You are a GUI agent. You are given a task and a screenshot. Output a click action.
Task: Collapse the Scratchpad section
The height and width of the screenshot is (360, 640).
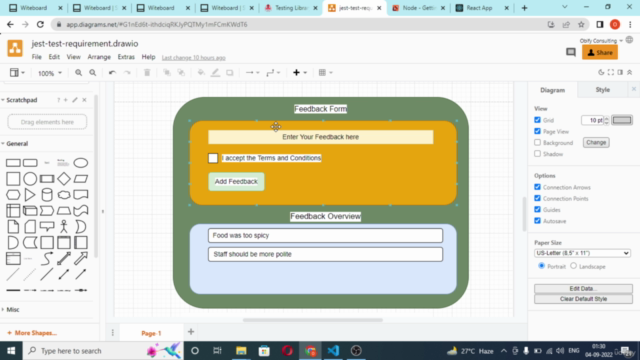[19, 100]
